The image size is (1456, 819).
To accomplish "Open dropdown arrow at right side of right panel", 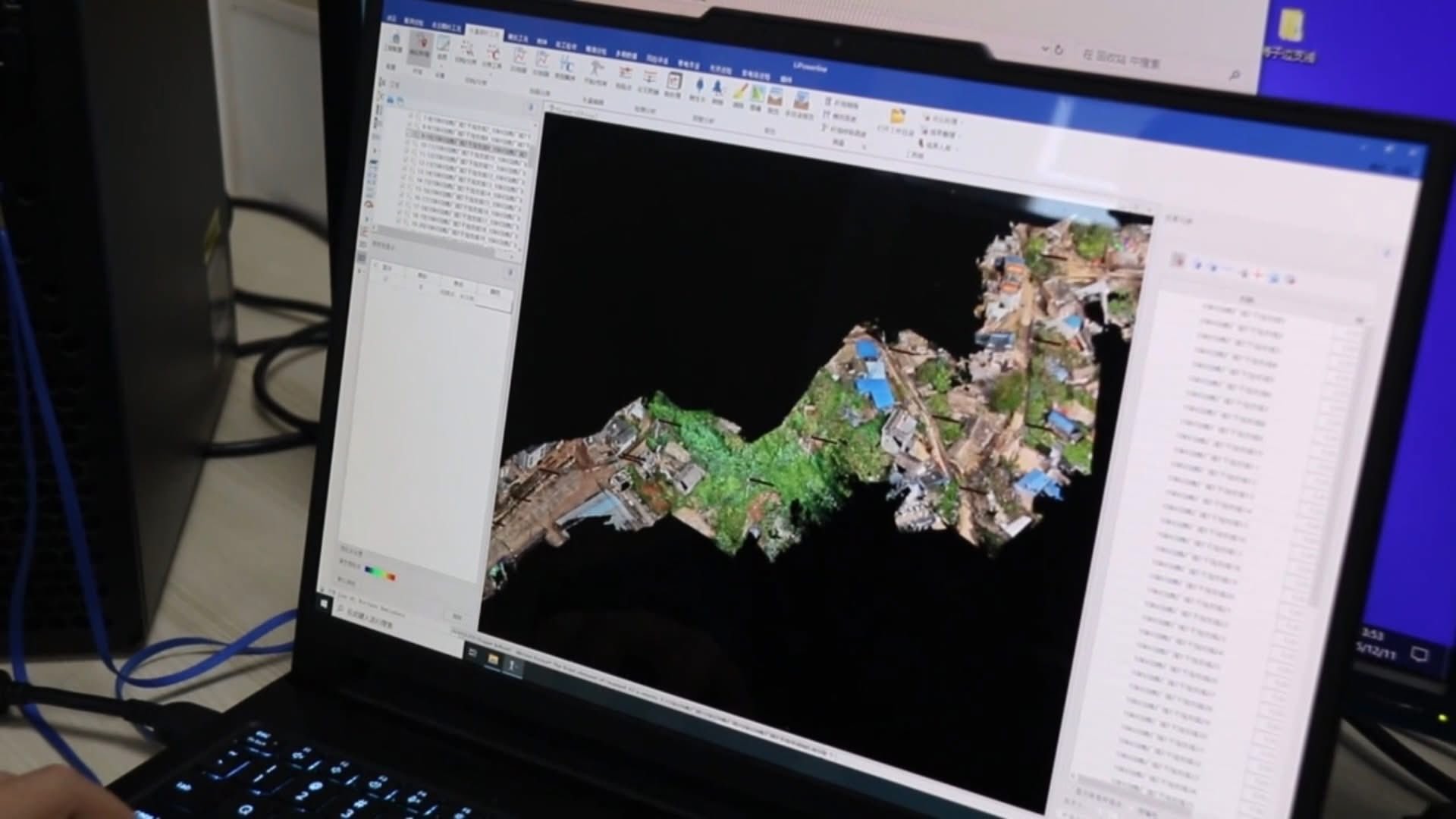I will [1387, 254].
